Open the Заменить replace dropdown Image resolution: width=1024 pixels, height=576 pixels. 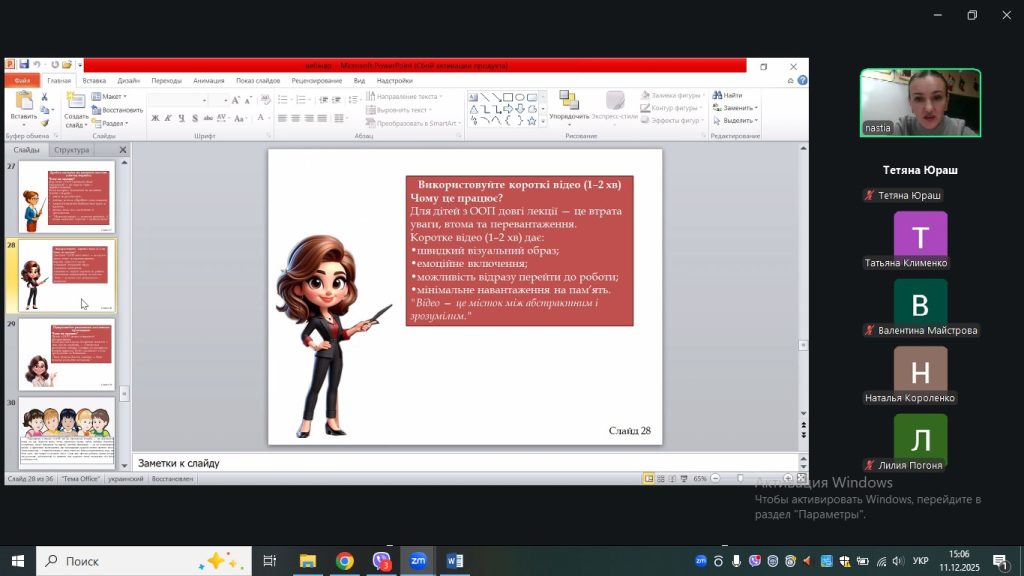point(738,108)
